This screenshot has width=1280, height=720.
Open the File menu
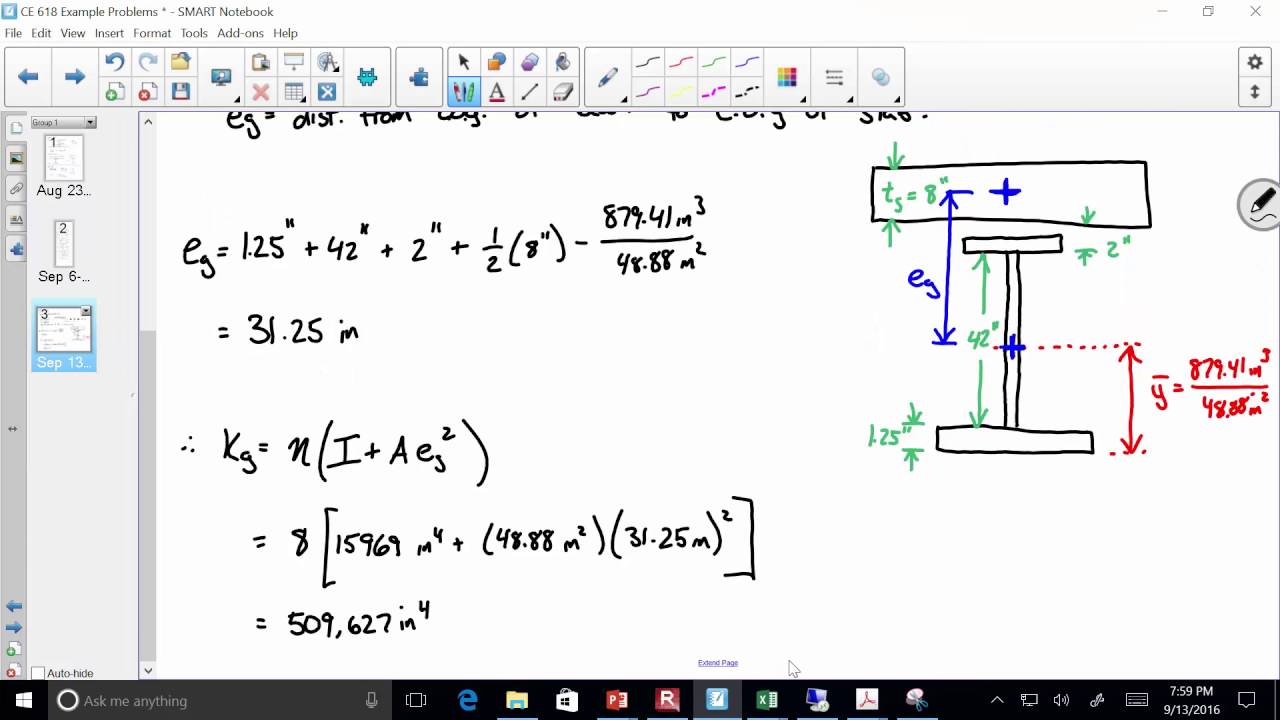[x=13, y=33]
